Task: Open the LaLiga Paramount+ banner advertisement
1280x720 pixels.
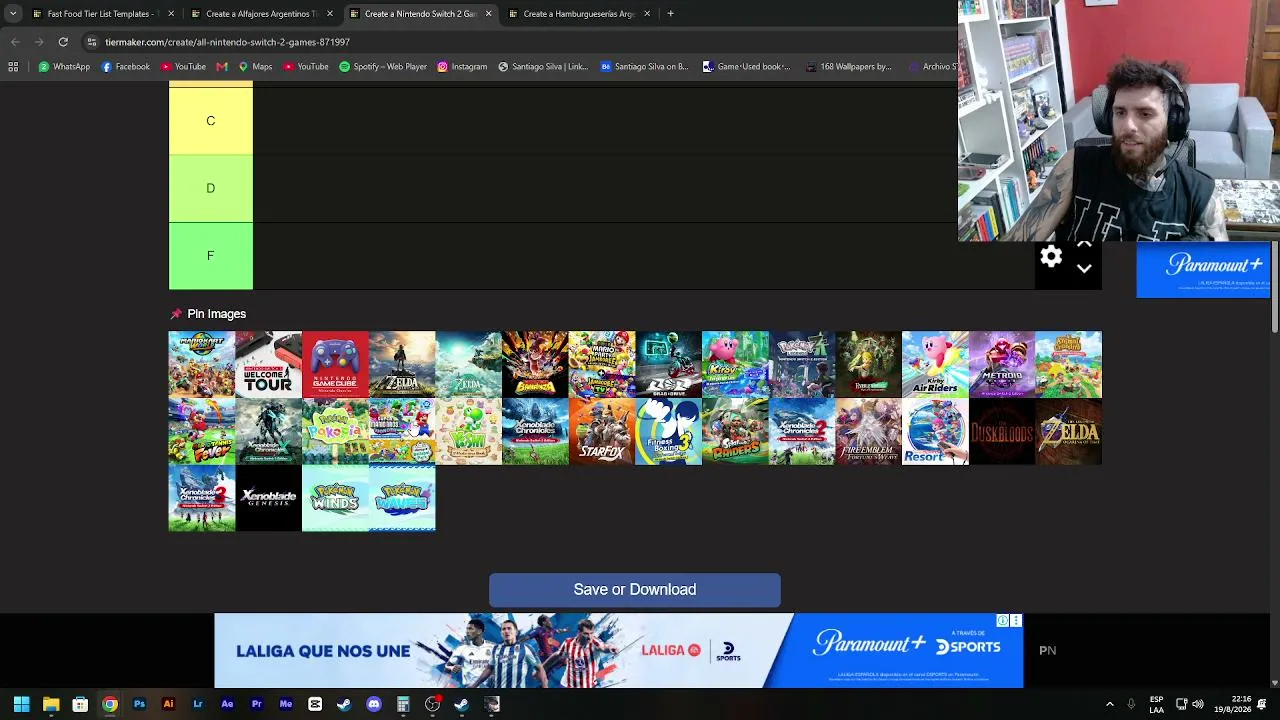Action: (x=619, y=651)
